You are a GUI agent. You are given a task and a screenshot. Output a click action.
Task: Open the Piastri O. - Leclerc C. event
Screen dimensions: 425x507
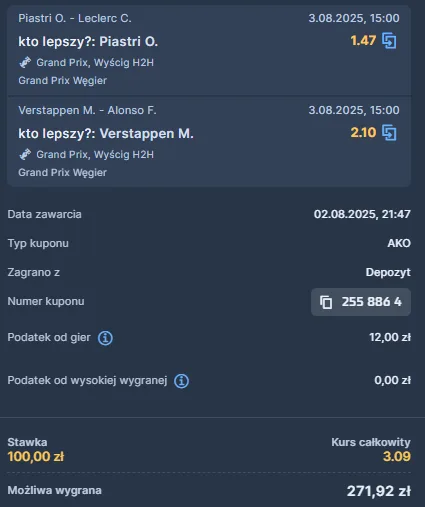(75, 18)
